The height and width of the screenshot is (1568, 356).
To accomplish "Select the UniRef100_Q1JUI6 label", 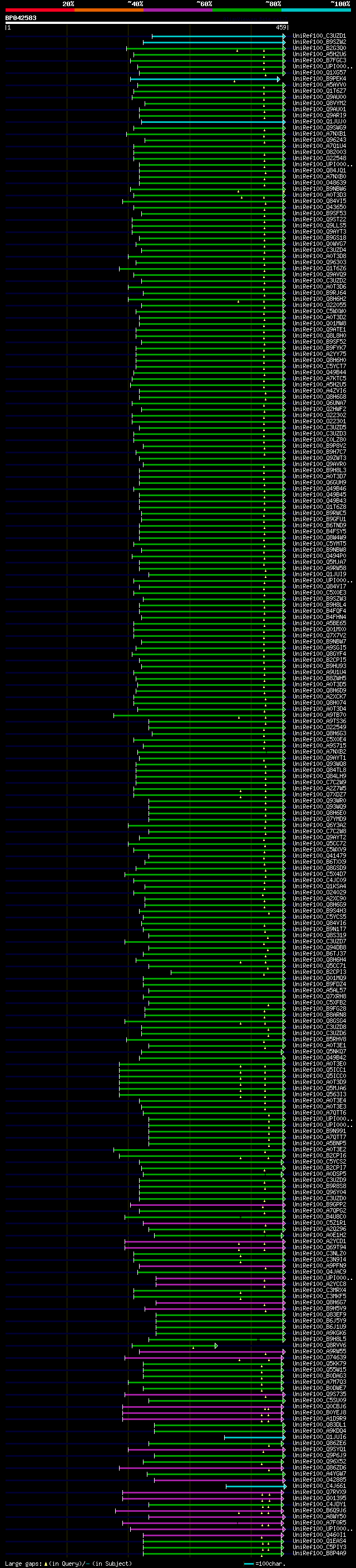I will (319, 1437).
